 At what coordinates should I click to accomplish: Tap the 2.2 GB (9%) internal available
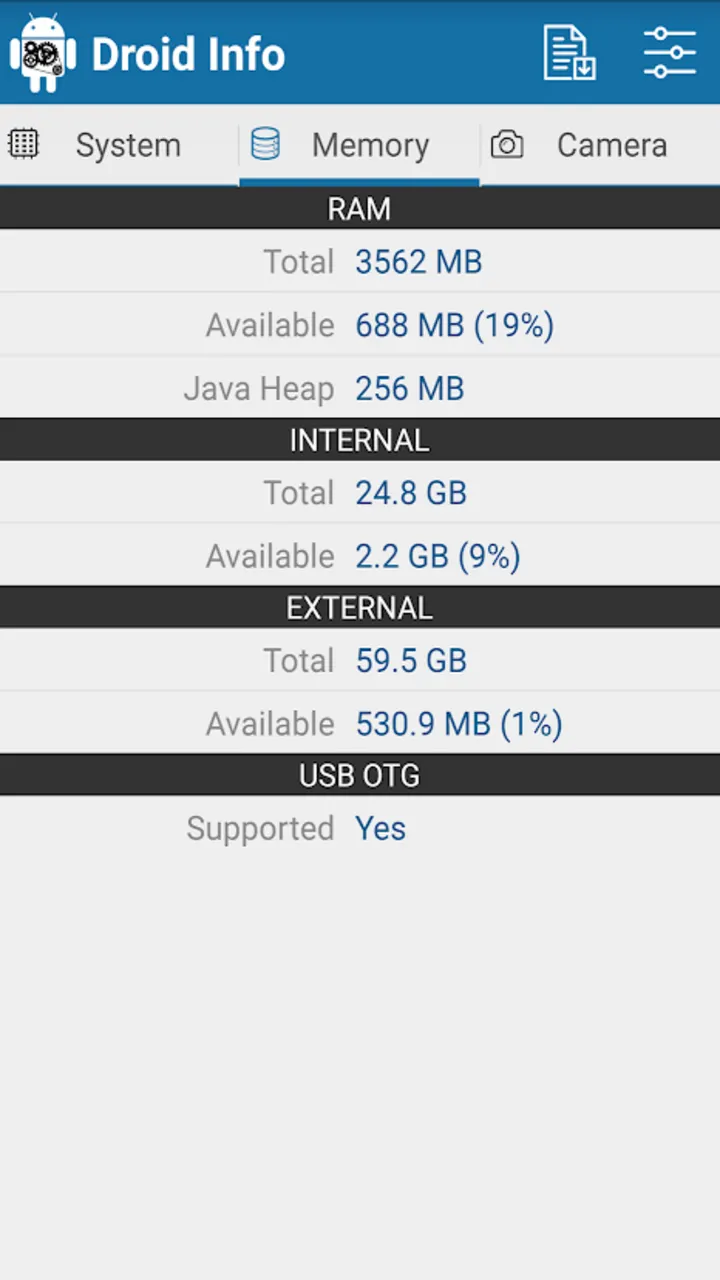click(x=438, y=556)
